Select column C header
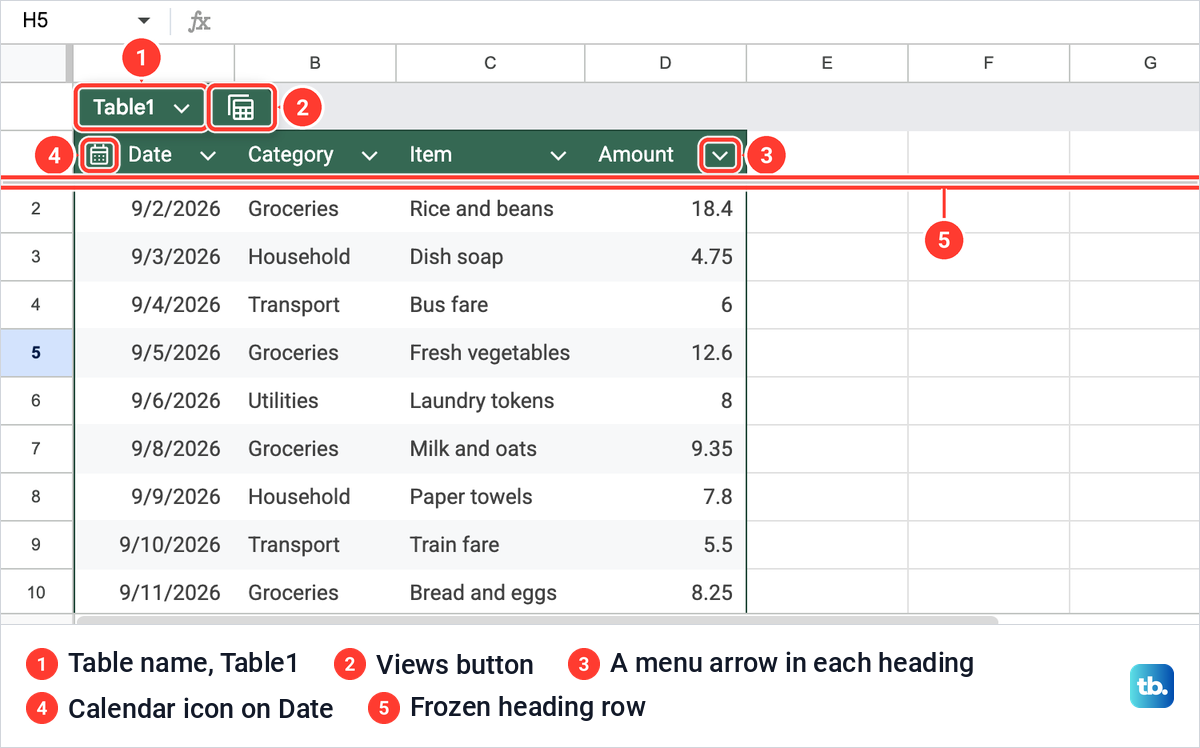1200x748 pixels. (x=490, y=63)
